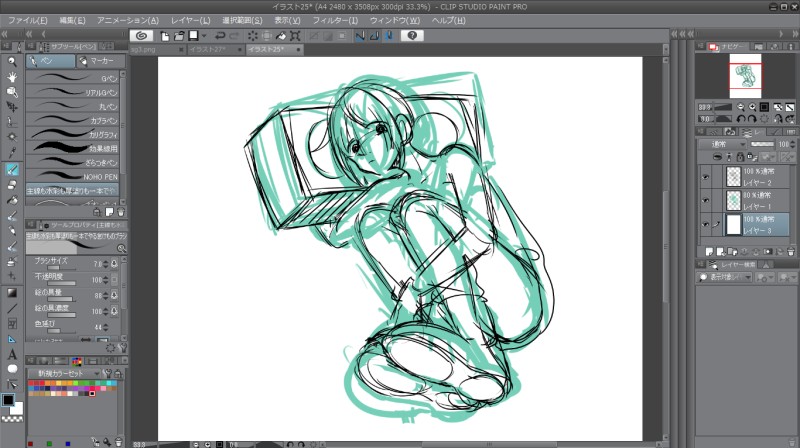Delete the selected layer via trash icon

(791, 252)
